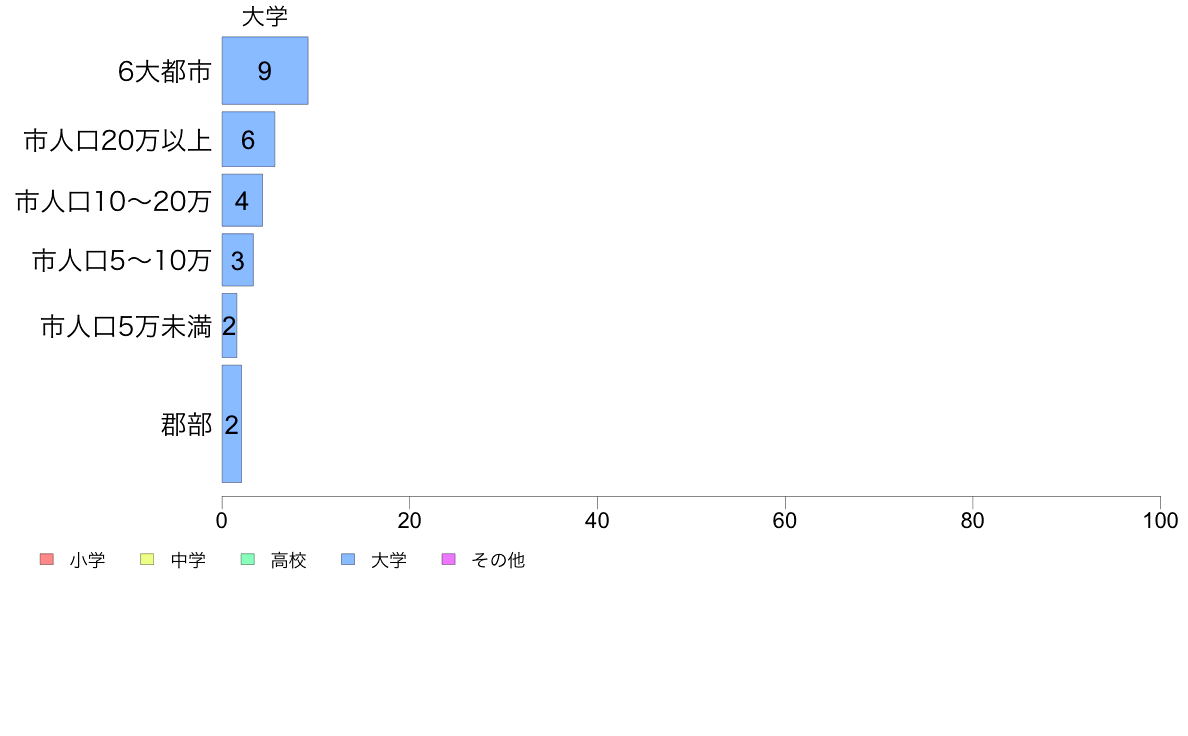Image resolution: width=1188 pixels, height=736 pixels.
Task: Click the 小学 legend text
Action: [x=87, y=560]
